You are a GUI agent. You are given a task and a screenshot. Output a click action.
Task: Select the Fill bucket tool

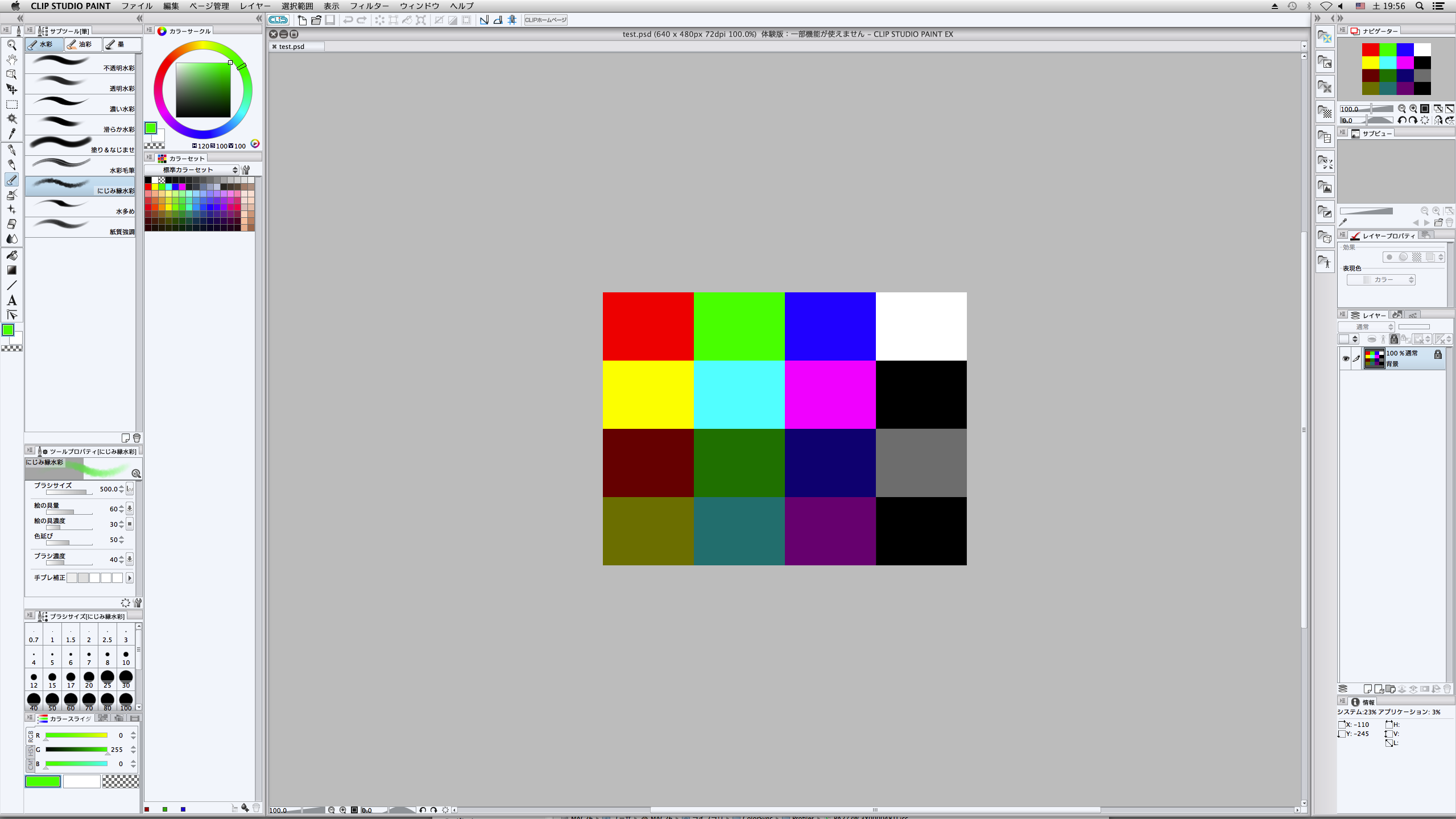(x=11, y=255)
